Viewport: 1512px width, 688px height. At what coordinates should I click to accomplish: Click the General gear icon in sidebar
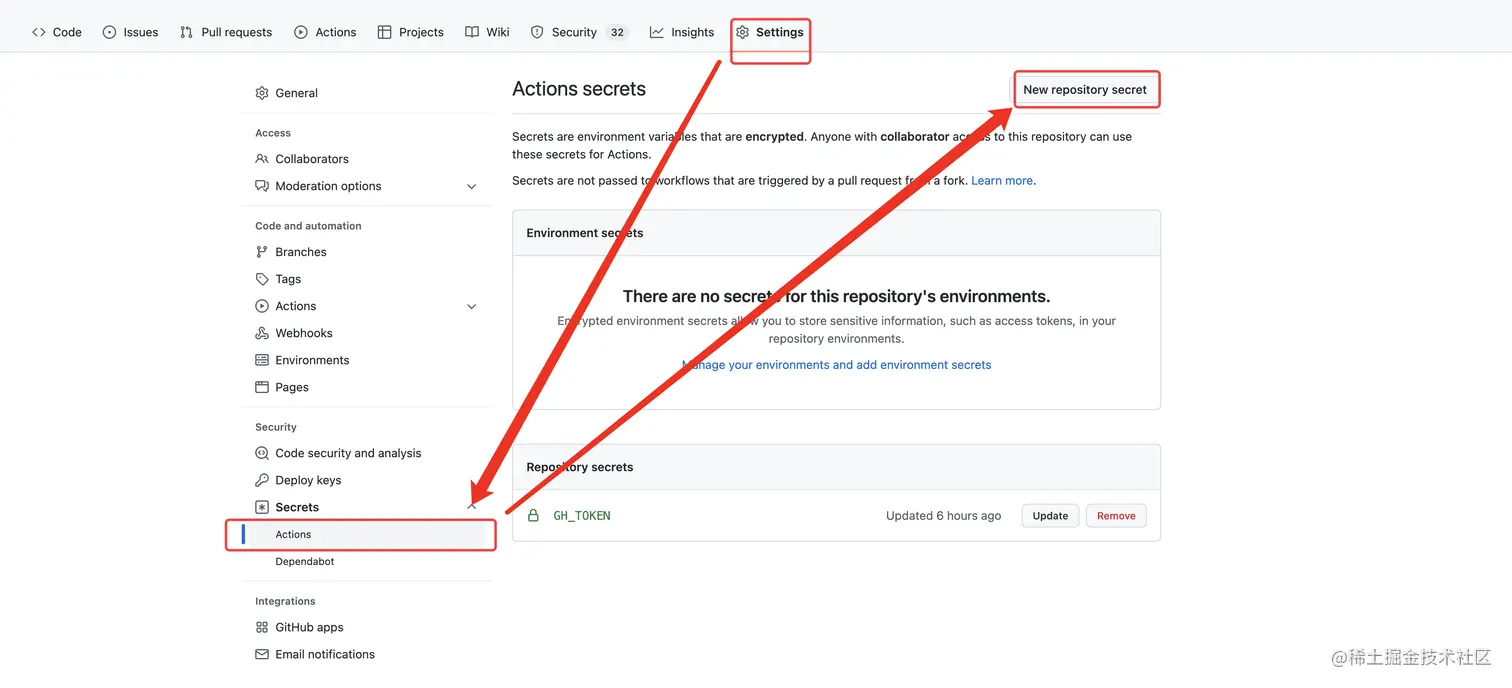tap(262, 93)
